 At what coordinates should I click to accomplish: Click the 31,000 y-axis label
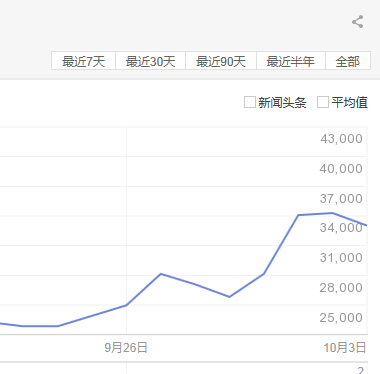(341, 258)
